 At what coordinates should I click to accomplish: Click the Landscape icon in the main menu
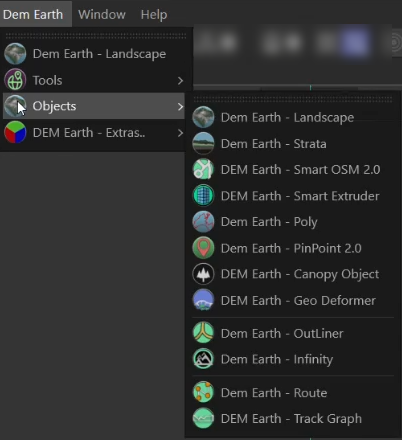[x=15, y=54]
